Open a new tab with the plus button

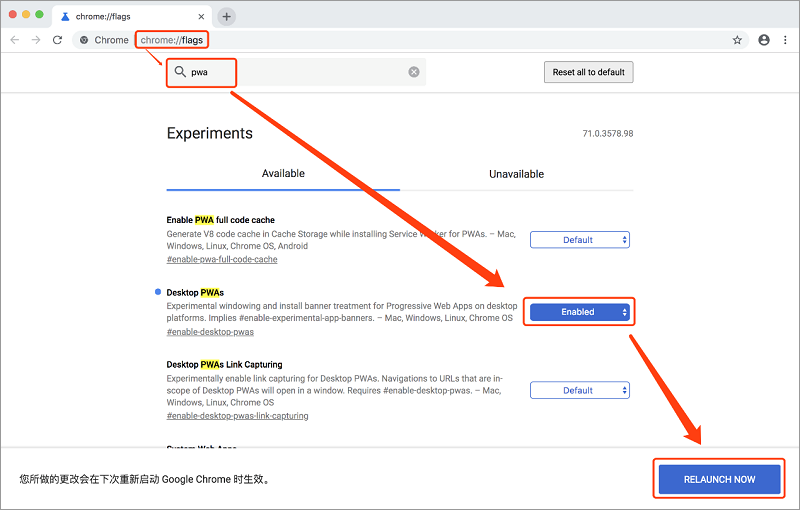pyautogui.click(x=227, y=16)
